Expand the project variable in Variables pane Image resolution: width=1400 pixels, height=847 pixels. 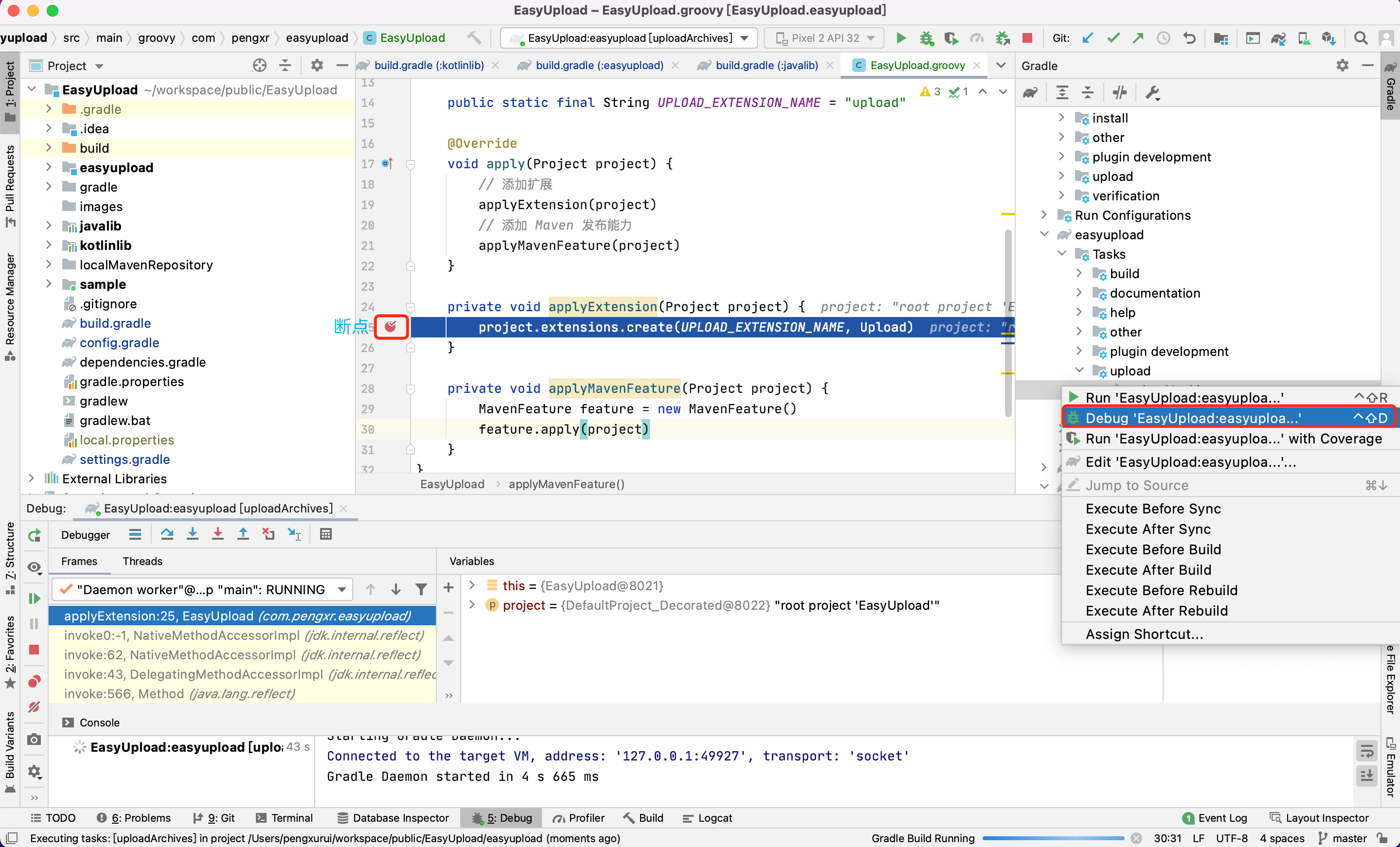pyautogui.click(x=471, y=605)
